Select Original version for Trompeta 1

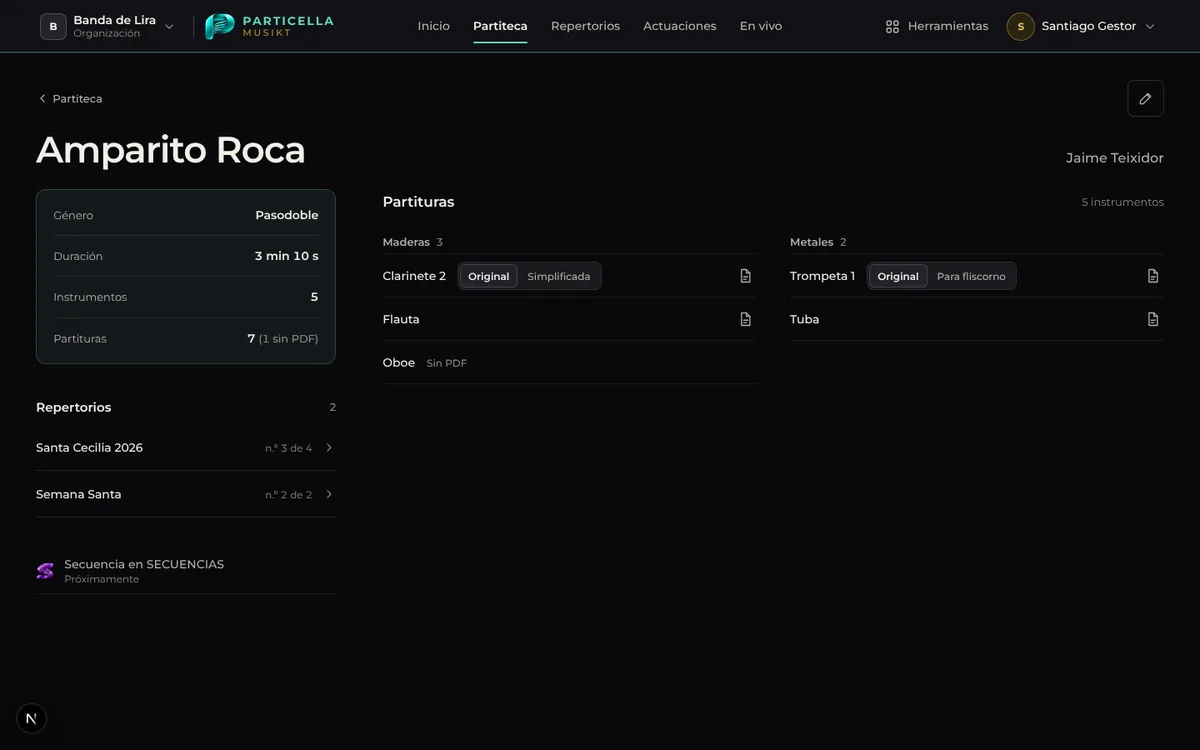[898, 276]
